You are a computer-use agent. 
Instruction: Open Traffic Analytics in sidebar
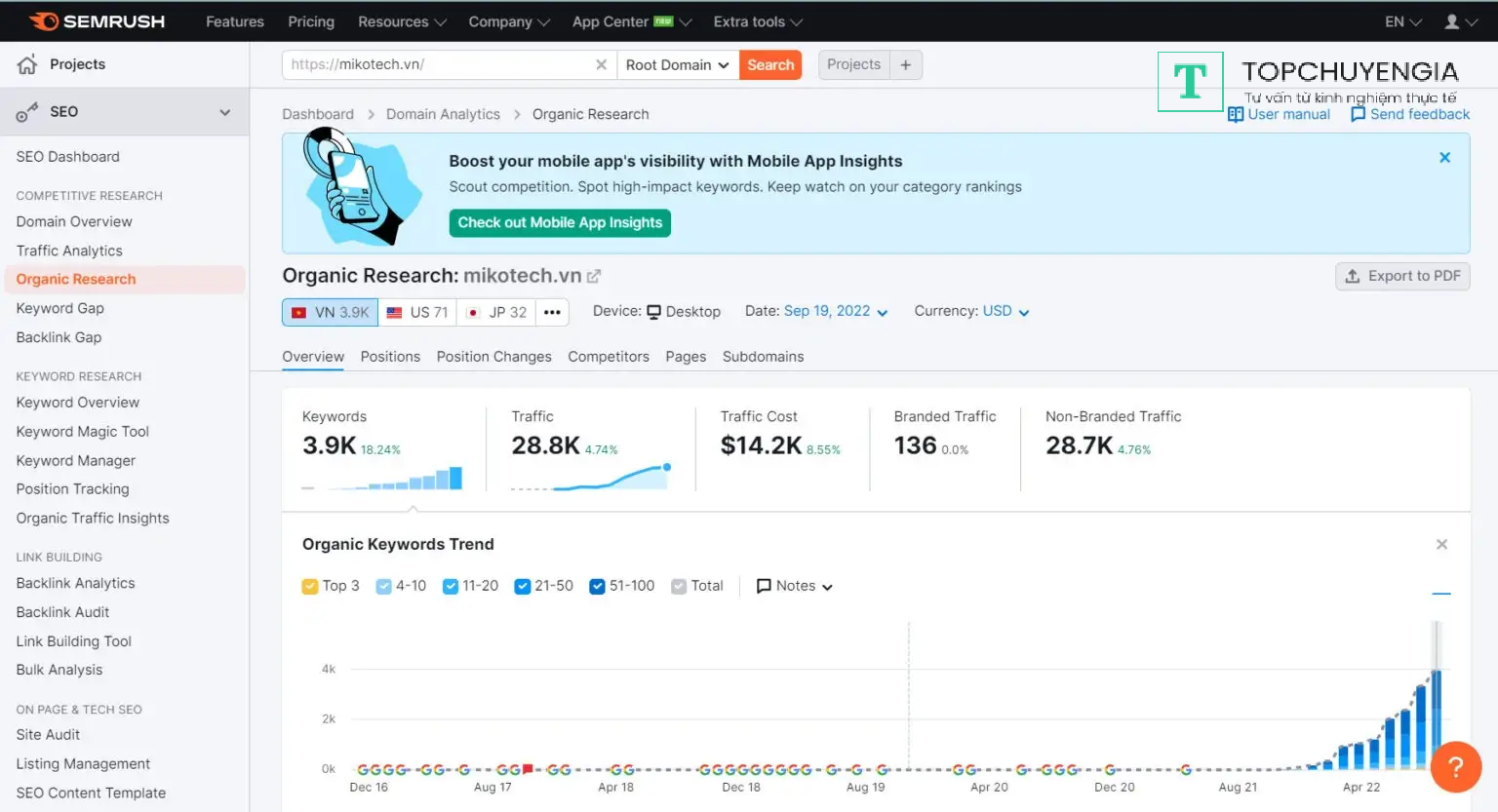pyautogui.click(x=69, y=251)
